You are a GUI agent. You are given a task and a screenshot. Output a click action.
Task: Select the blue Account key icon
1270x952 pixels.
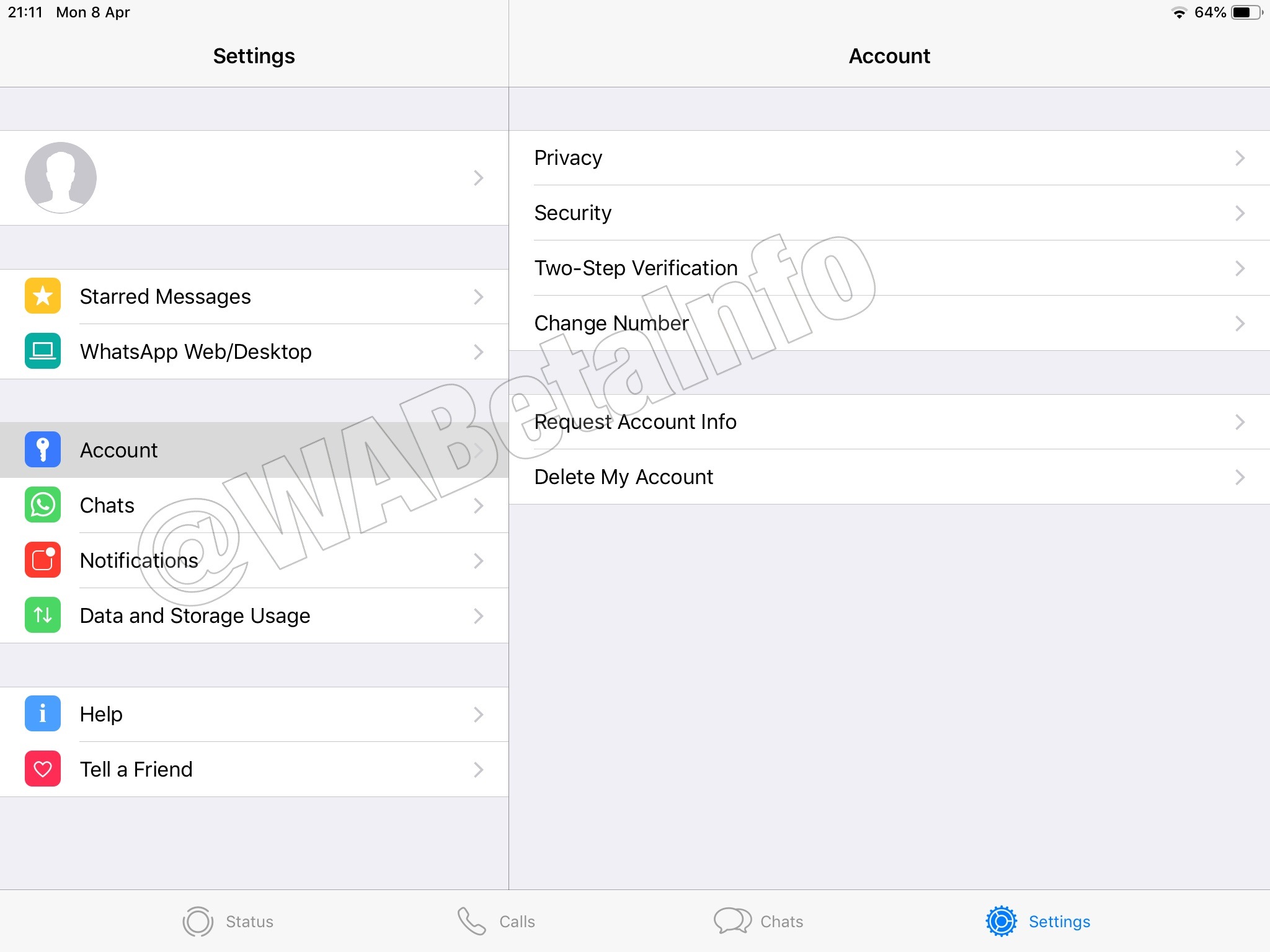click(43, 450)
